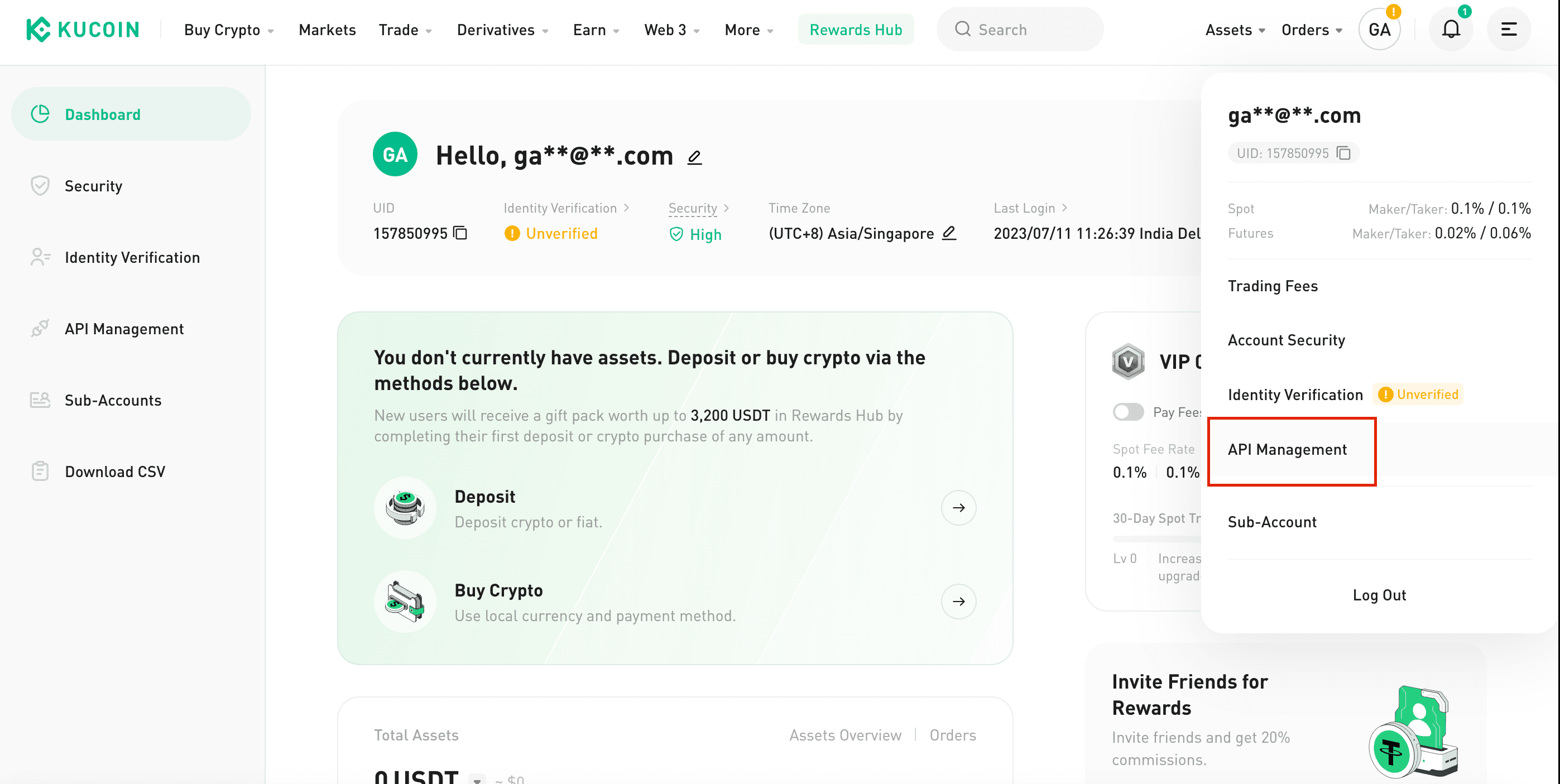This screenshot has width=1560, height=784.
Task: Expand the Assets dropdown
Action: pyautogui.click(x=1235, y=30)
